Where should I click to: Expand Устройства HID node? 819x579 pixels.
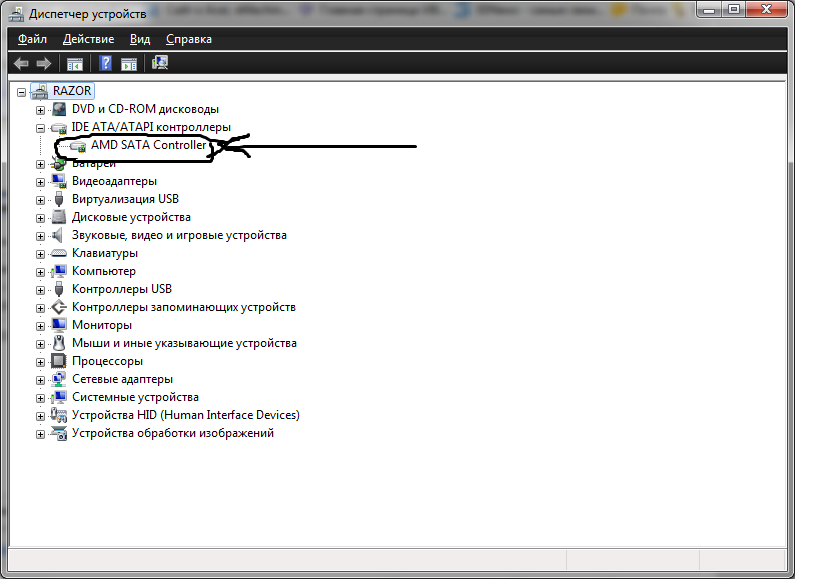[40, 416]
